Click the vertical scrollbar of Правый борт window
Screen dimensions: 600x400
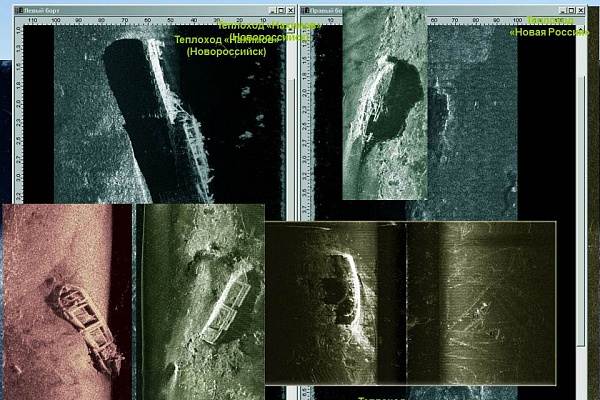[581, 211]
